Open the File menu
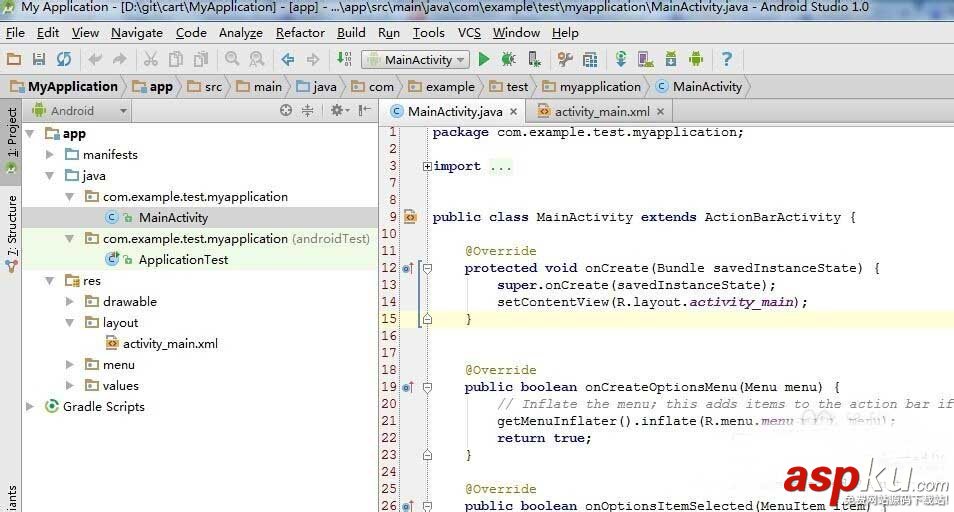 click(x=15, y=33)
